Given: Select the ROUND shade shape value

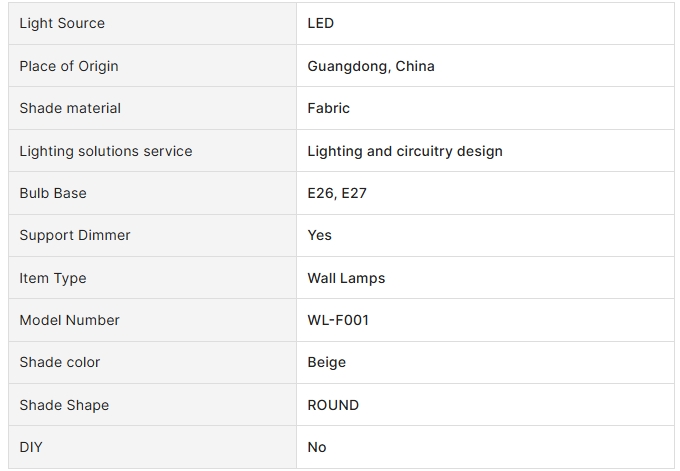Looking at the screenshot, I should (333, 405).
